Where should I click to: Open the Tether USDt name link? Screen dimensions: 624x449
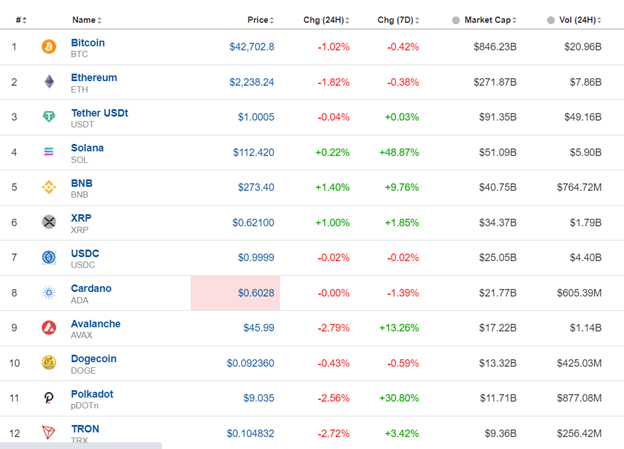click(99, 113)
